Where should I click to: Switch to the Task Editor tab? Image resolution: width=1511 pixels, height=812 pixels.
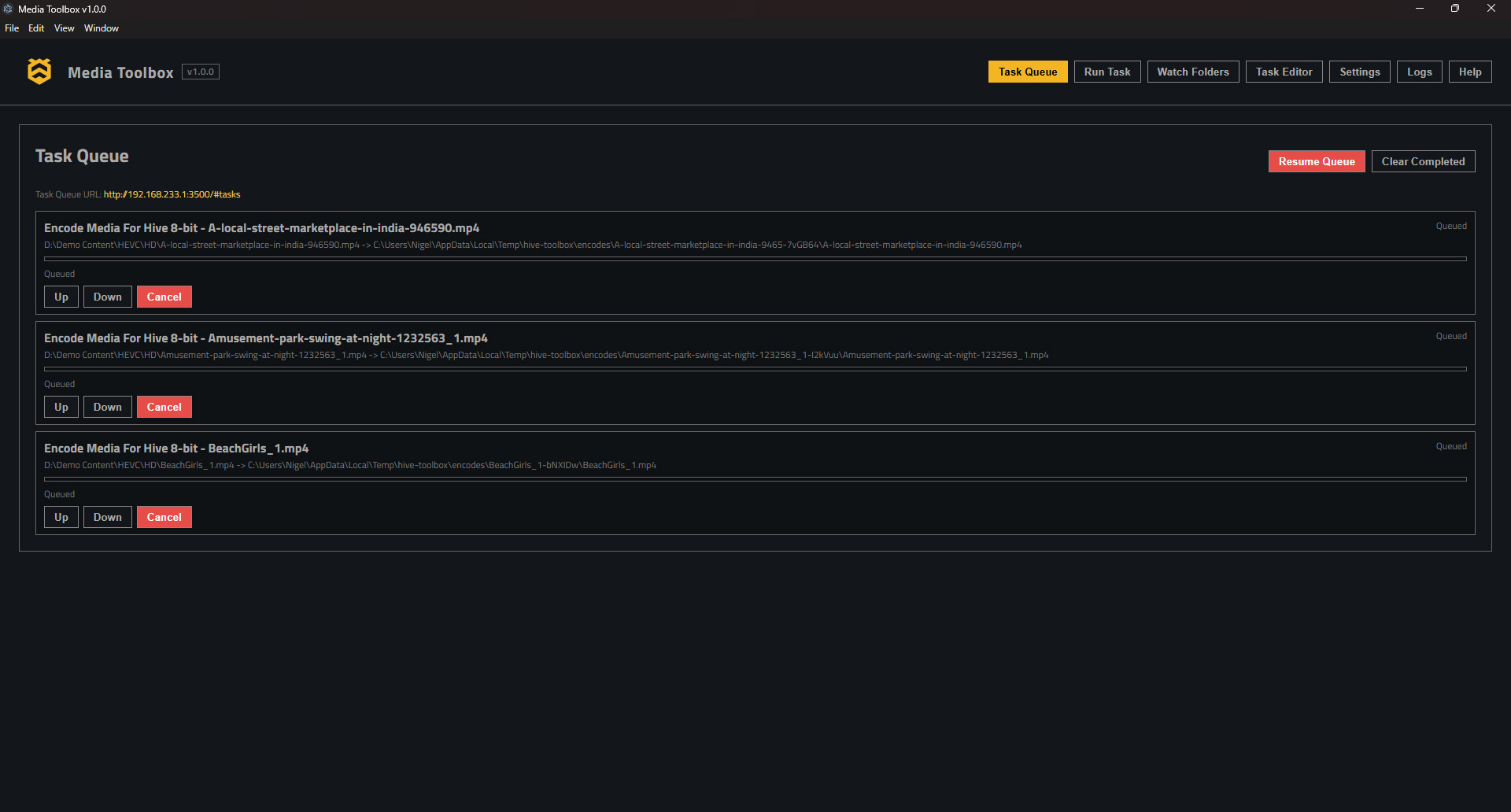click(x=1284, y=72)
